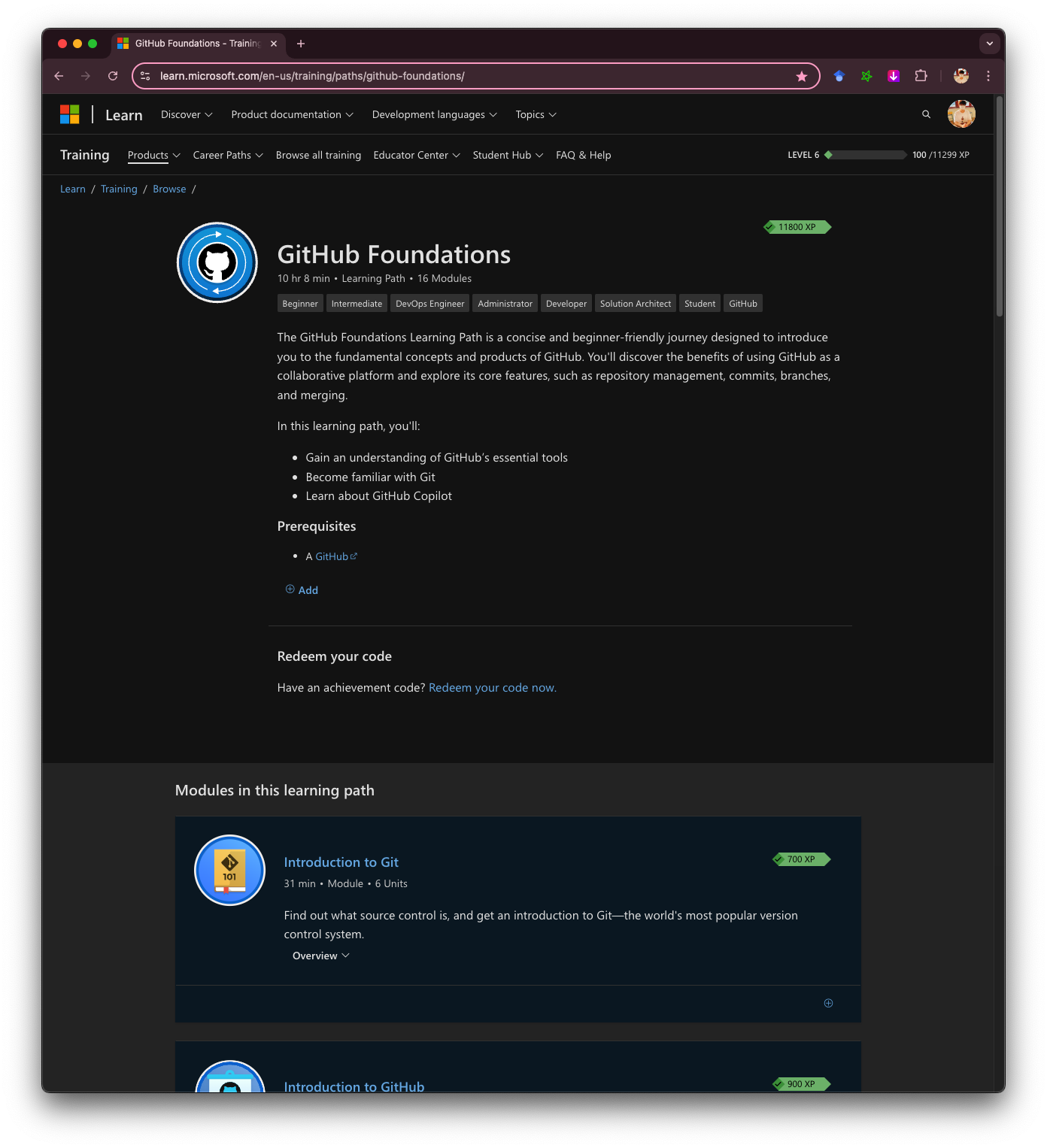Click the LEVEL 6 label

[x=803, y=155]
